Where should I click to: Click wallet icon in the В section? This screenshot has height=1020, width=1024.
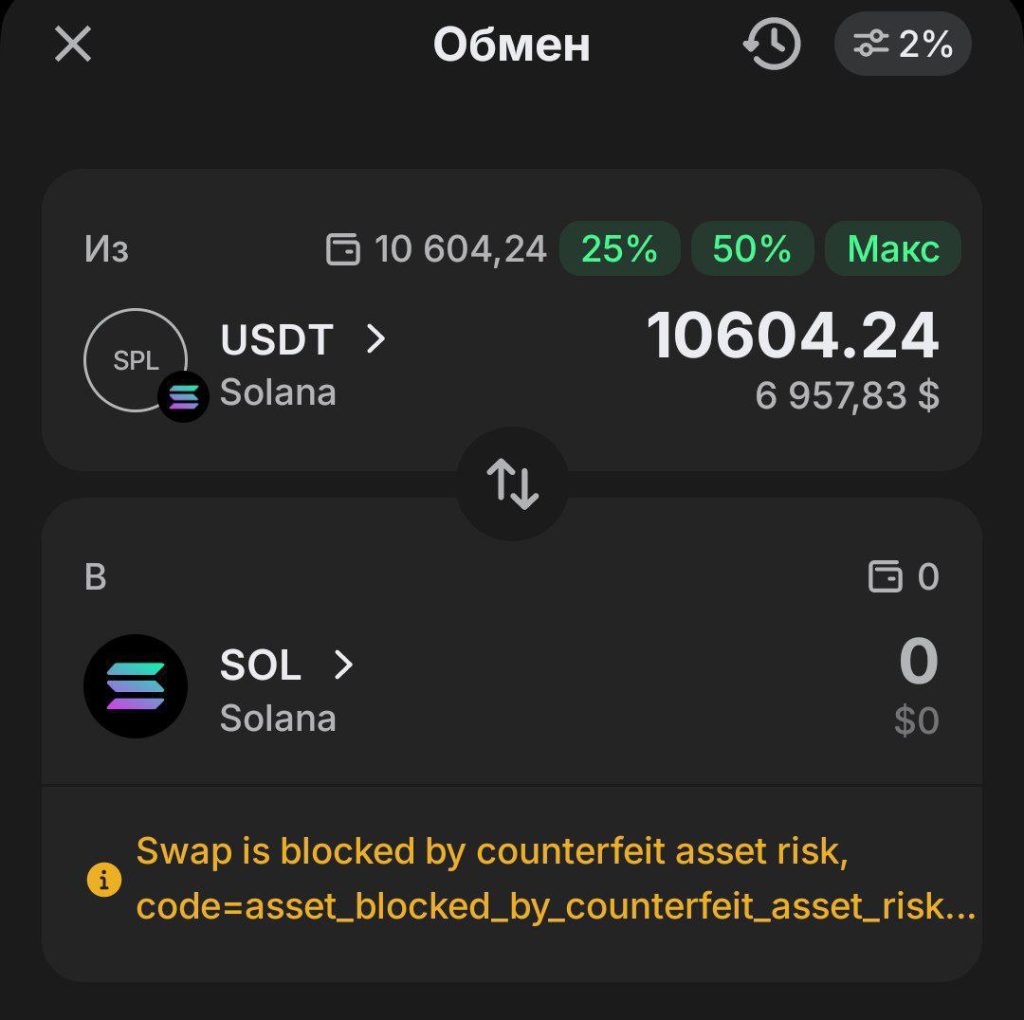point(885,577)
